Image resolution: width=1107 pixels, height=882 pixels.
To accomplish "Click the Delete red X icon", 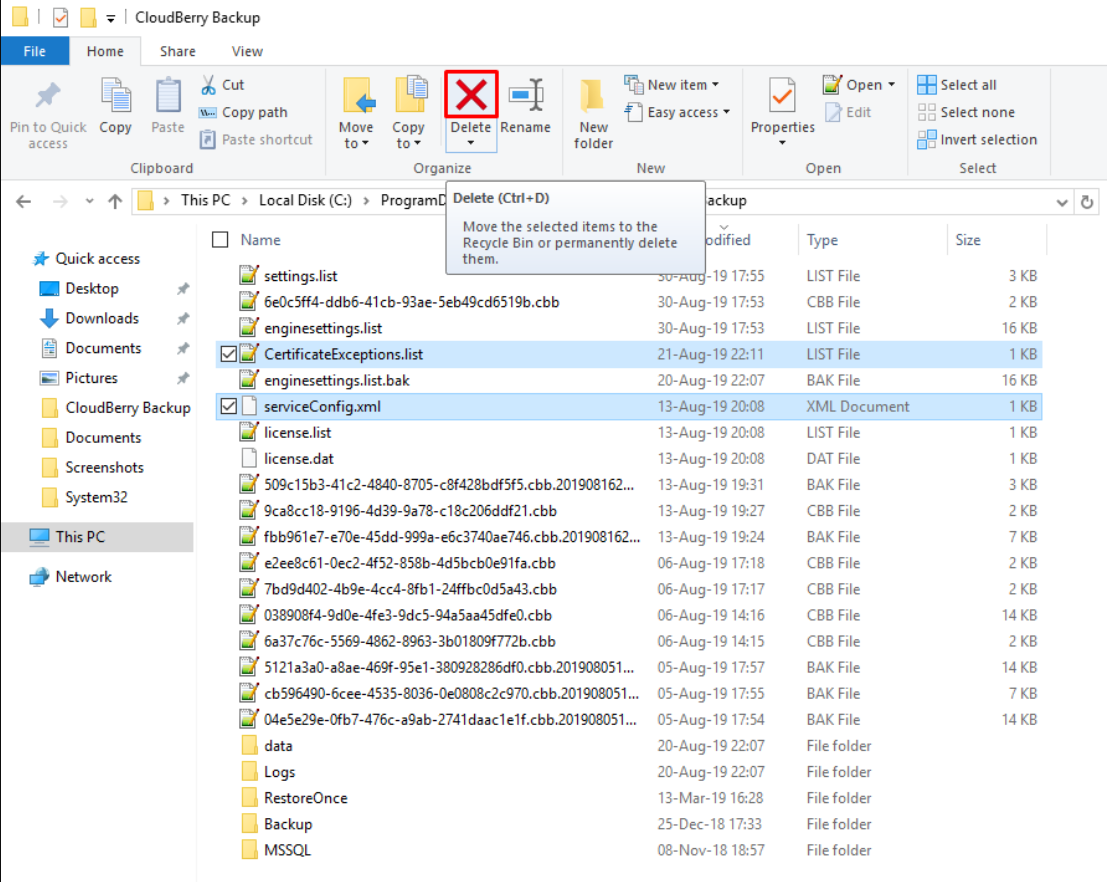I will pyautogui.click(x=471, y=95).
